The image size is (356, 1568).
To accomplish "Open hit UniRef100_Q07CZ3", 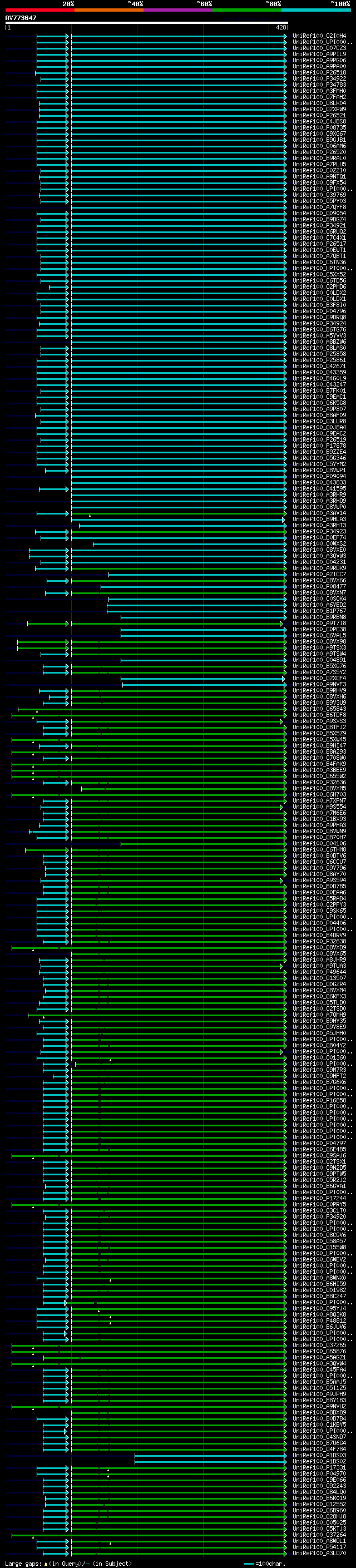I will coord(319,48).
